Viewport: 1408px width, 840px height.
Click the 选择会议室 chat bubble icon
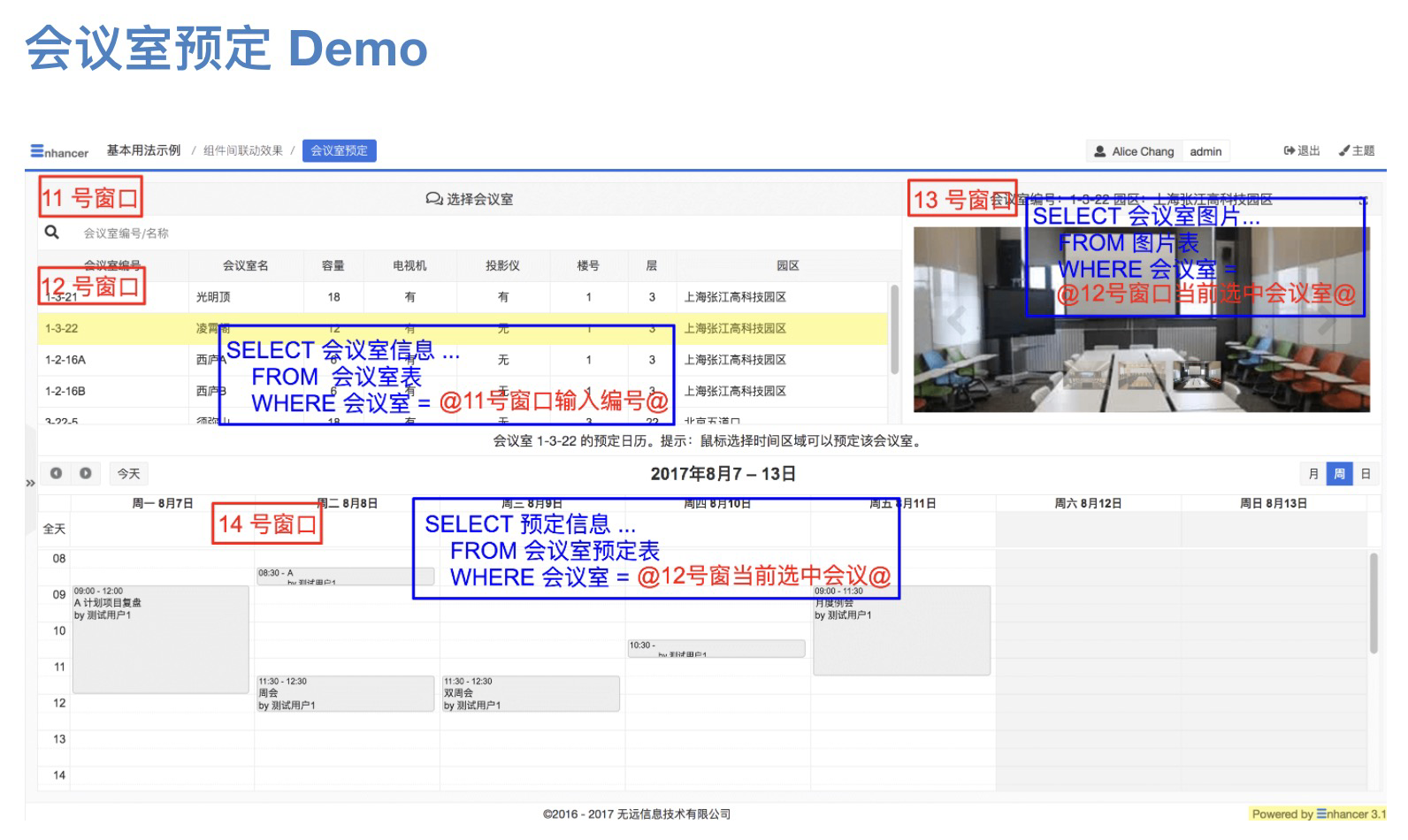(x=433, y=199)
